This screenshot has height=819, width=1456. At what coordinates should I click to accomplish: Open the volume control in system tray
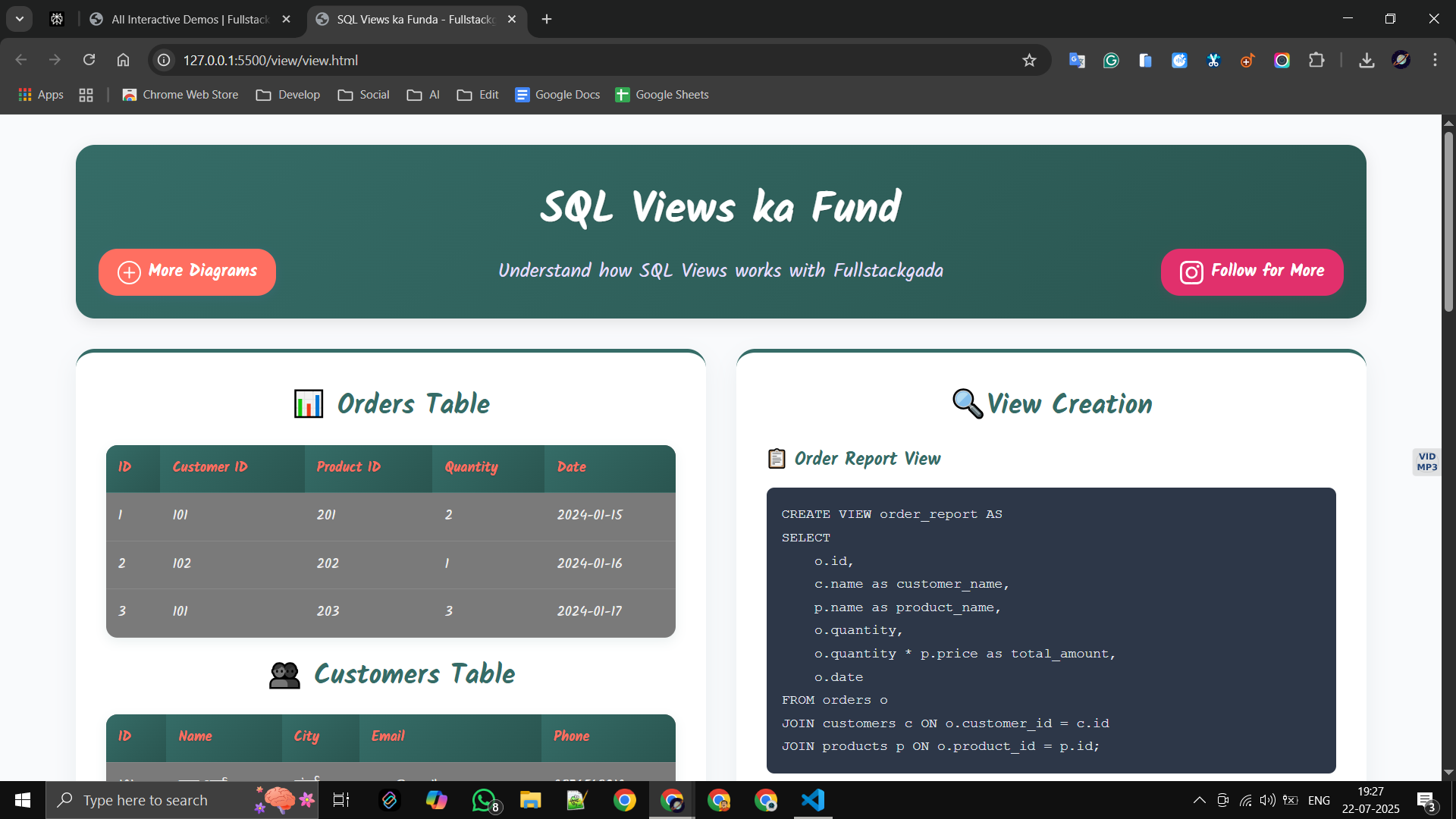click(1267, 800)
